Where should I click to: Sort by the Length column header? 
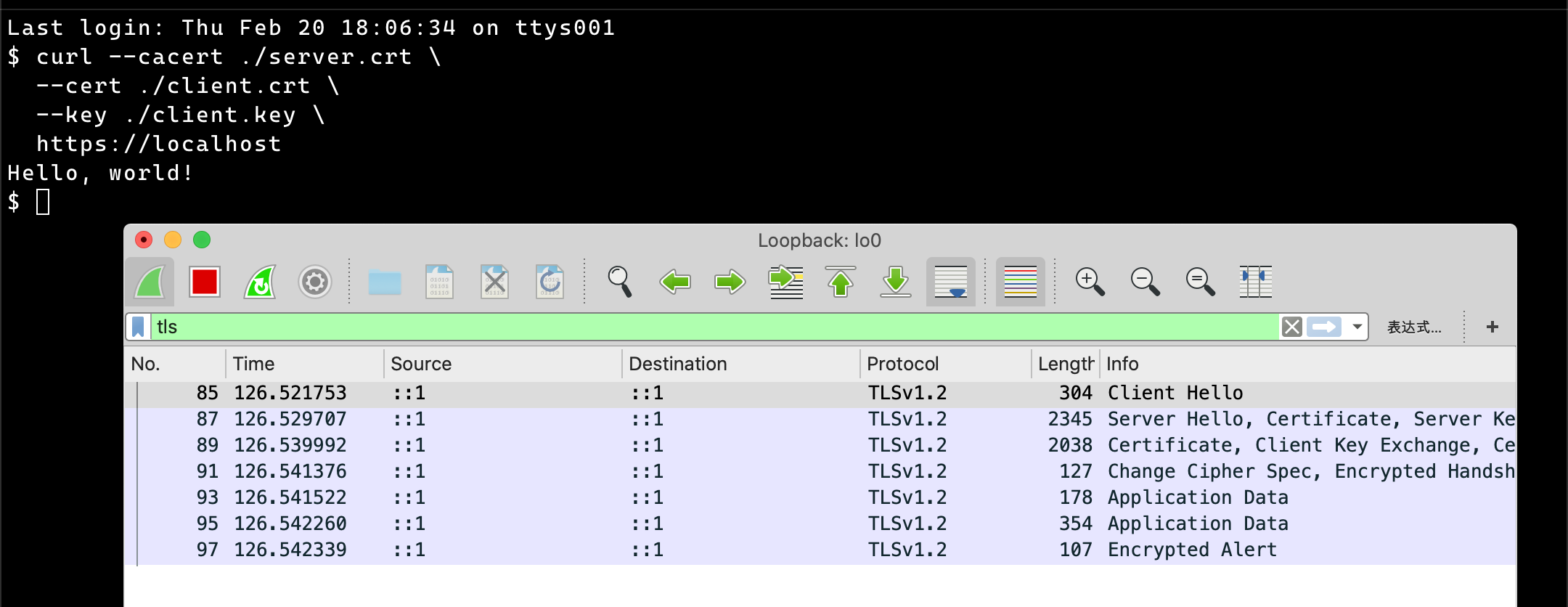point(1066,364)
